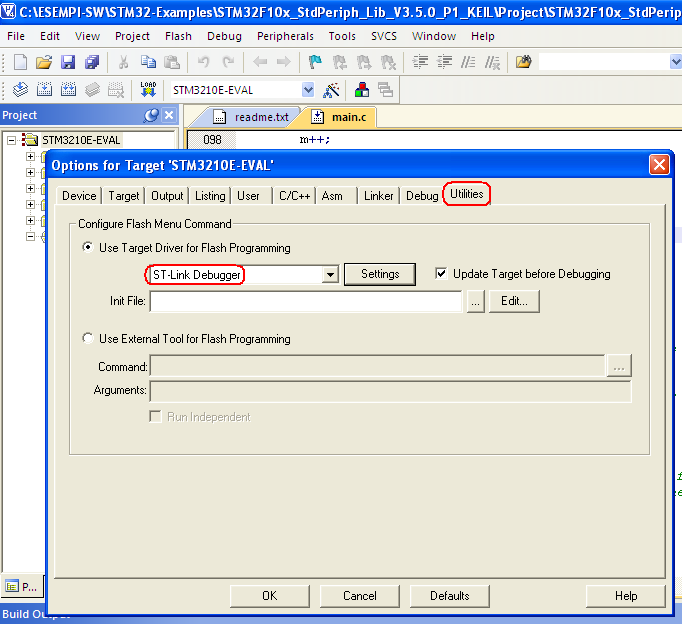Image resolution: width=682 pixels, height=624 pixels.
Task: Open the Flash menu
Action: [x=178, y=36]
